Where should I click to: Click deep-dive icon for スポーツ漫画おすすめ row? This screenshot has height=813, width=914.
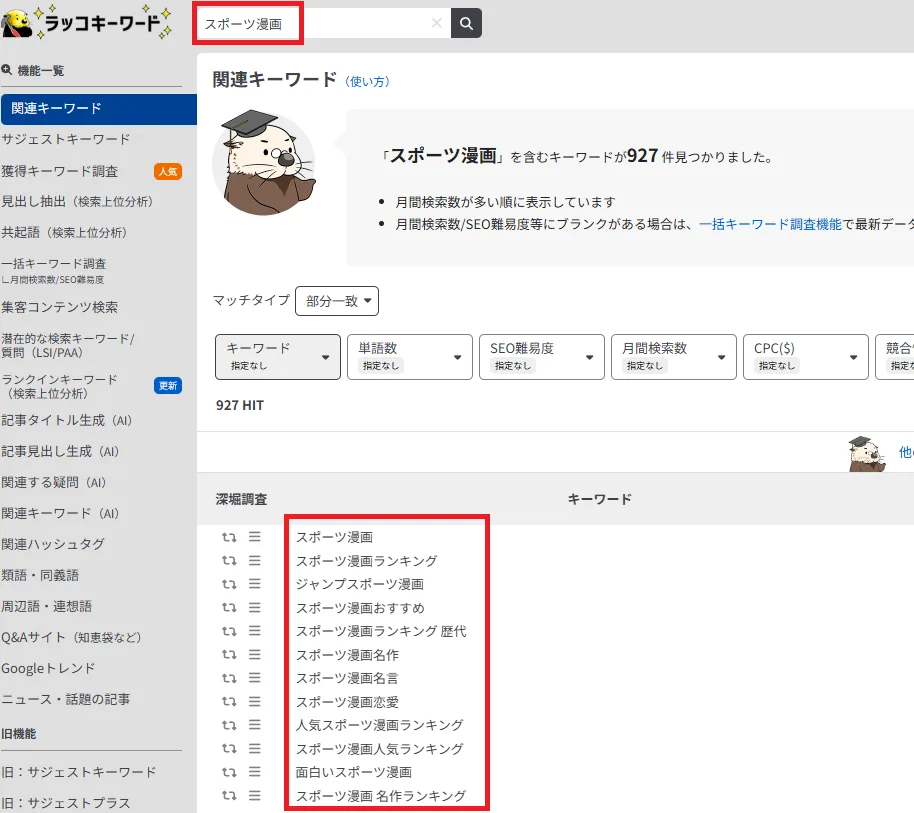coord(229,607)
